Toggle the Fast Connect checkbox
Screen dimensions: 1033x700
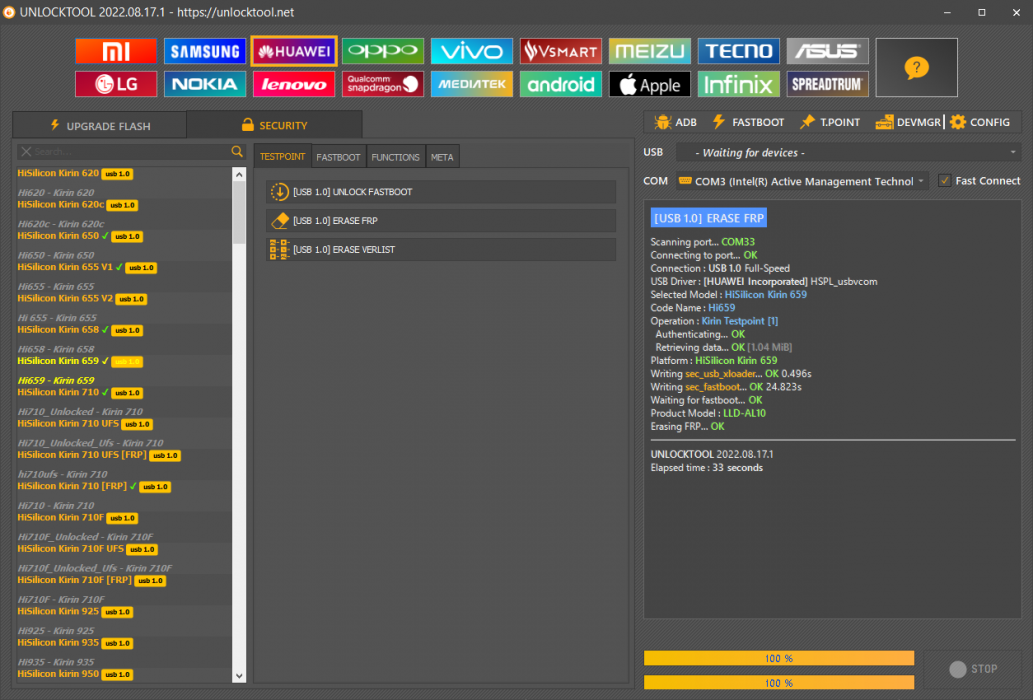(x=945, y=180)
